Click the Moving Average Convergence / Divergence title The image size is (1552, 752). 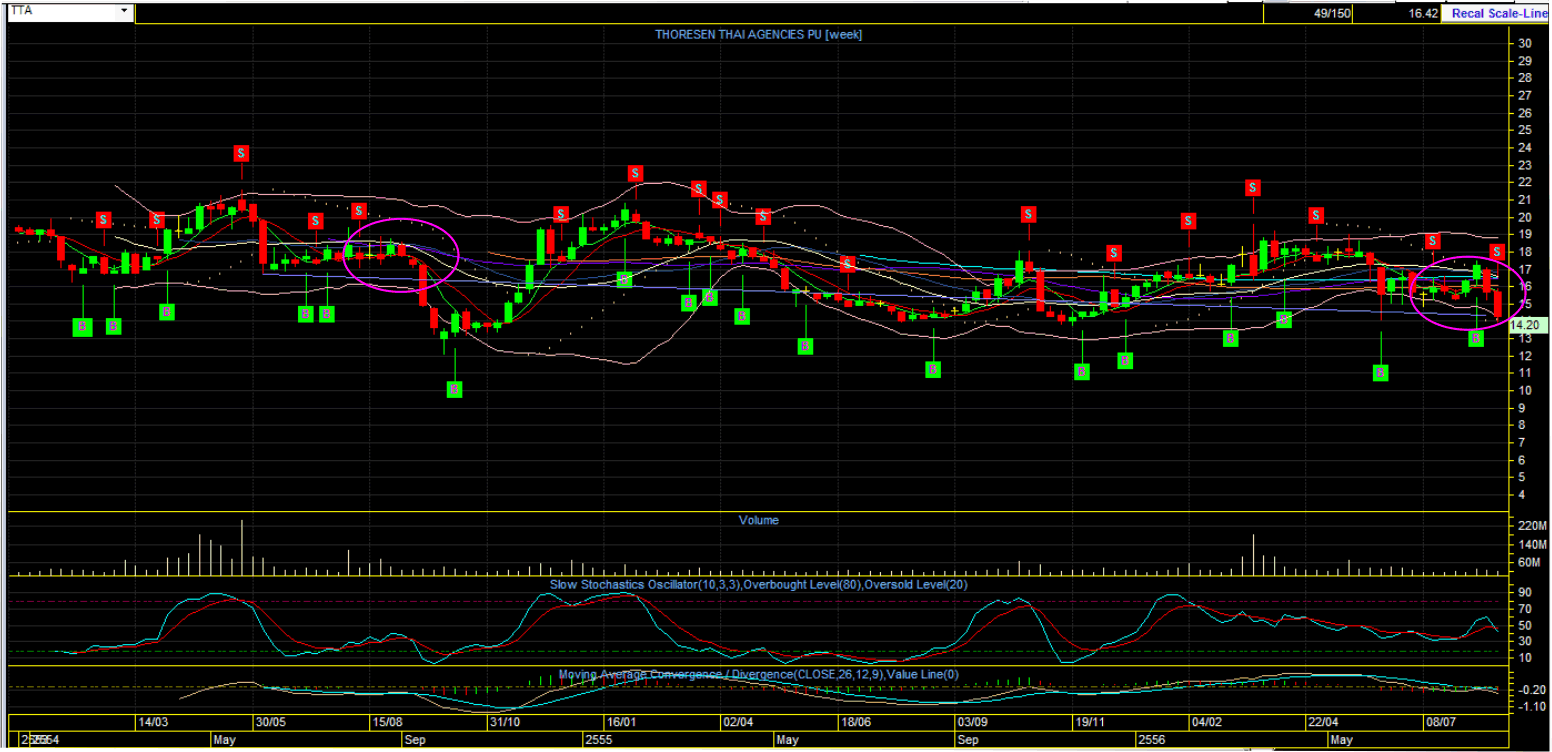pyautogui.click(x=758, y=674)
